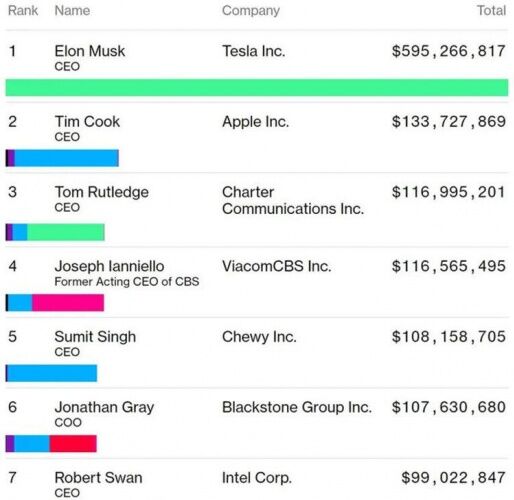Click the $595,266,817 total for Tesla
Viewport: 514px width, 500px height.
pyautogui.click(x=449, y=51)
